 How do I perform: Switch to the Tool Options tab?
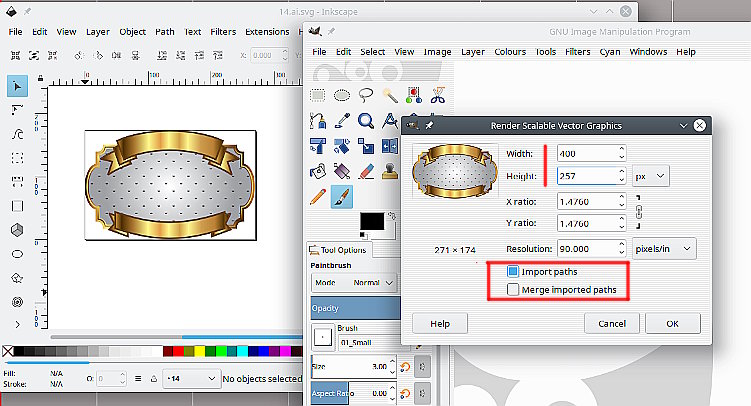339,250
